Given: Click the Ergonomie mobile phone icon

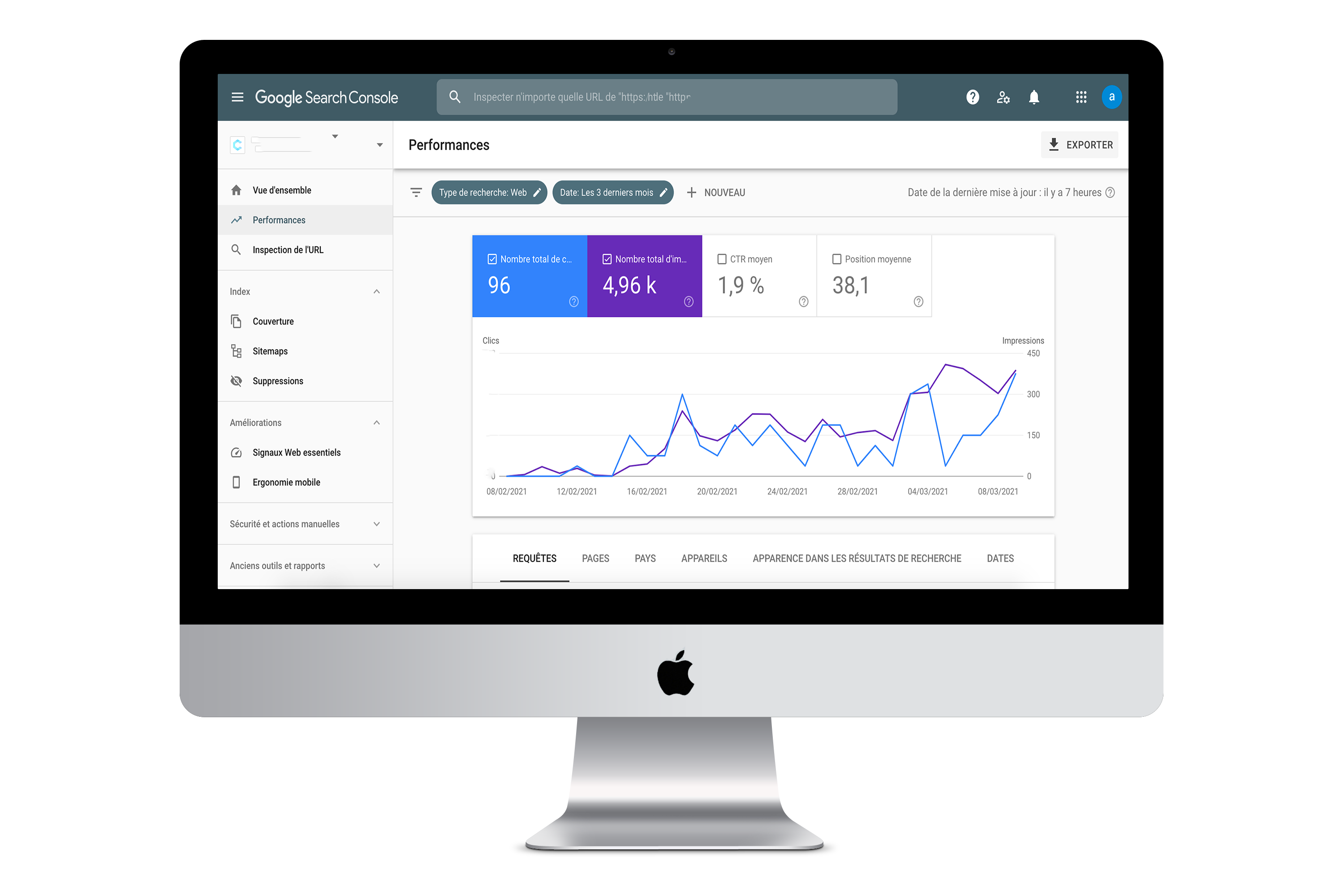Looking at the screenshot, I should point(235,482).
